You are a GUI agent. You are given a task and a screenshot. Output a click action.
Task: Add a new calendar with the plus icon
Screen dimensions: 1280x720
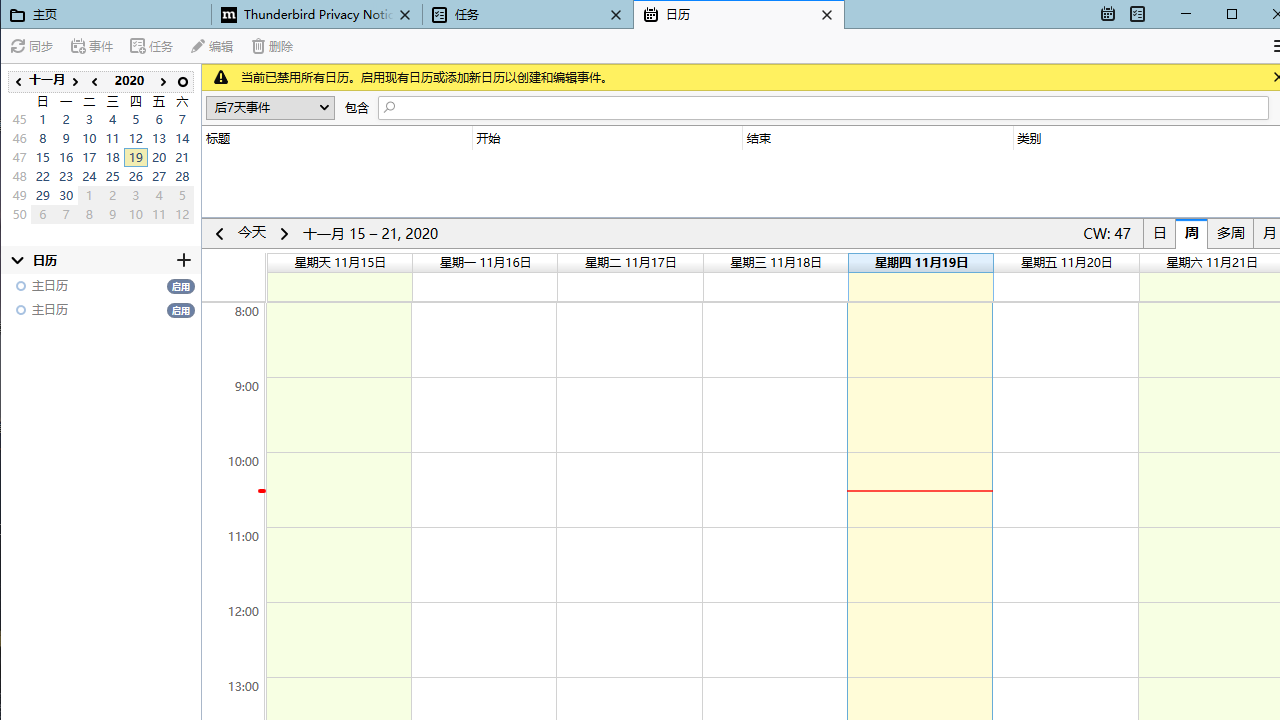[184, 260]
